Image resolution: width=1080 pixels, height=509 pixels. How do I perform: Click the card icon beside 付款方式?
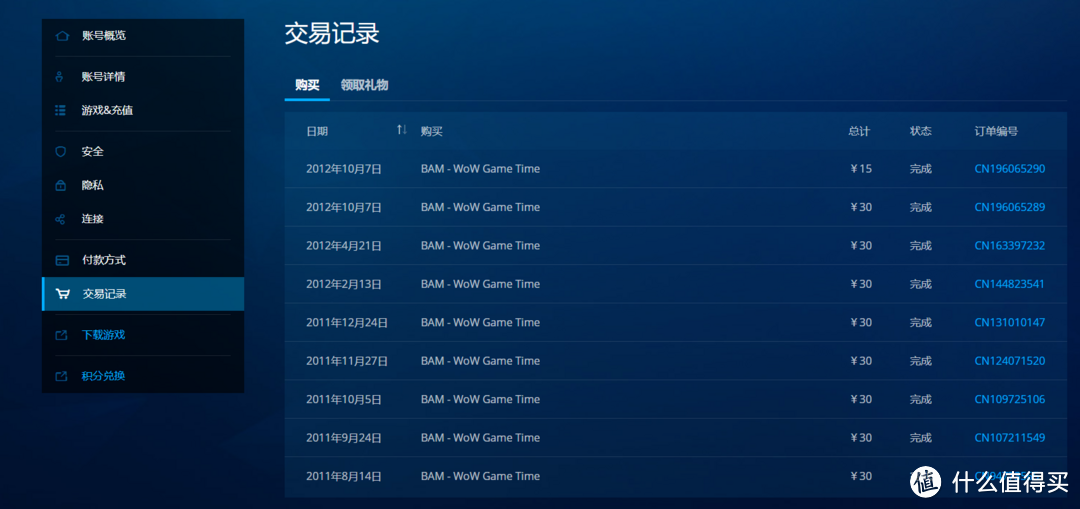(x=62, y=260)
